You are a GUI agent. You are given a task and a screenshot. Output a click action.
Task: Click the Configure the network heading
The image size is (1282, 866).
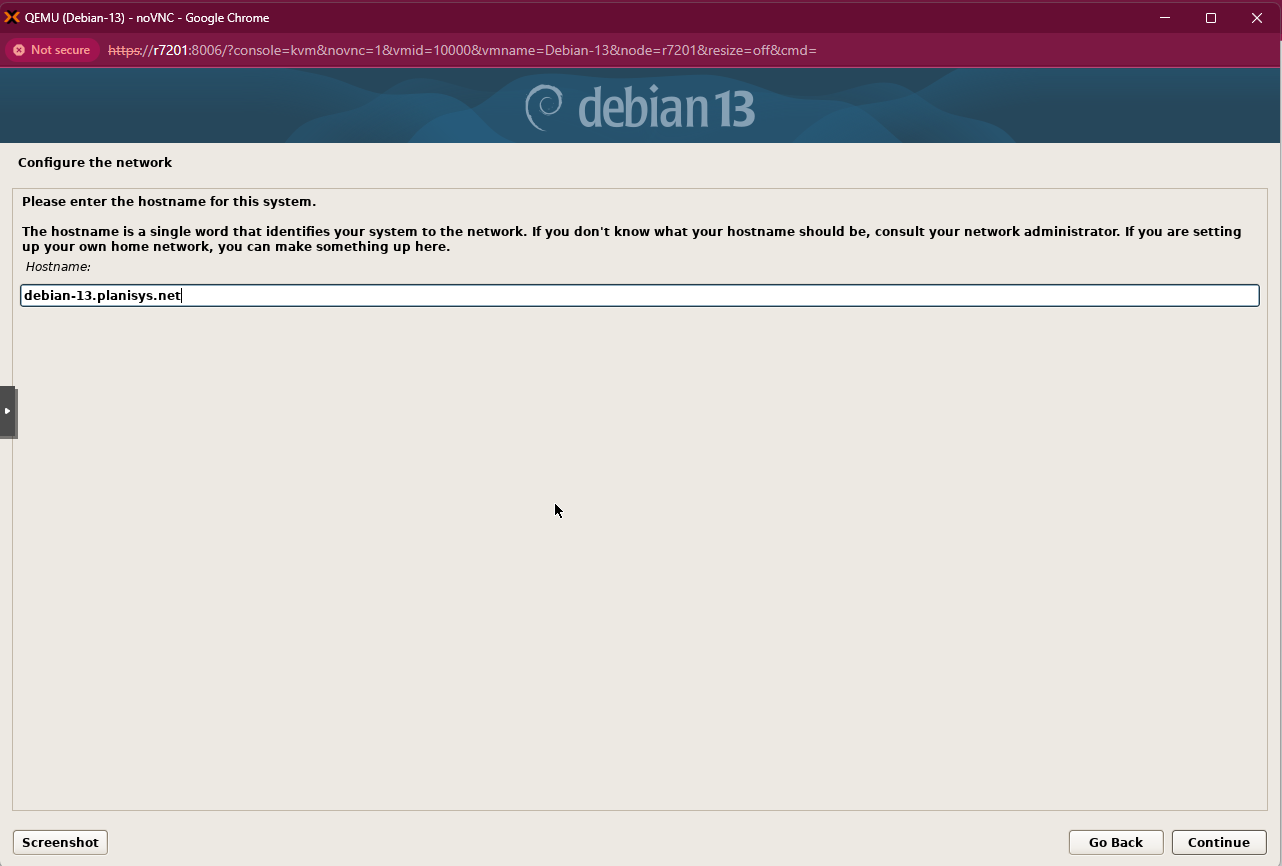coord(95,162)
